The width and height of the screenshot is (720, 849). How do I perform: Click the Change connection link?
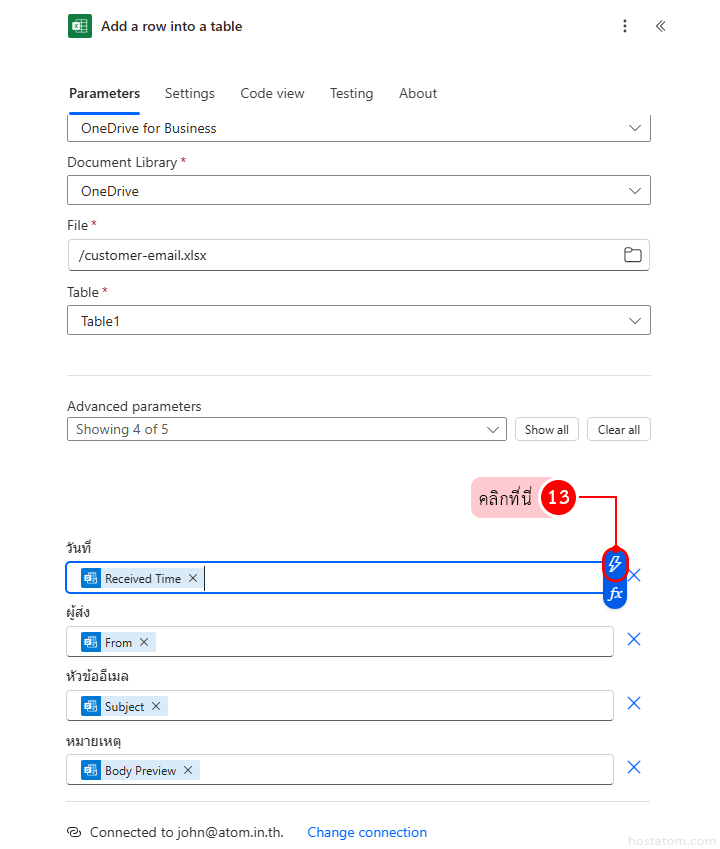(367, 832)
